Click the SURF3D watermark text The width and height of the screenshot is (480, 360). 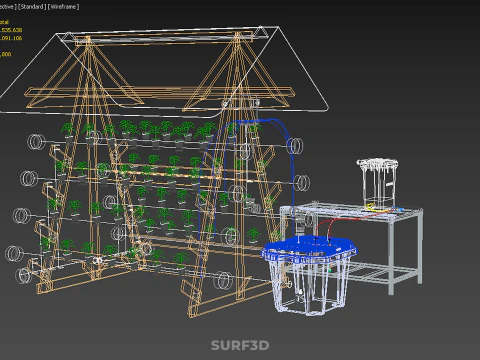pos(240,345)
